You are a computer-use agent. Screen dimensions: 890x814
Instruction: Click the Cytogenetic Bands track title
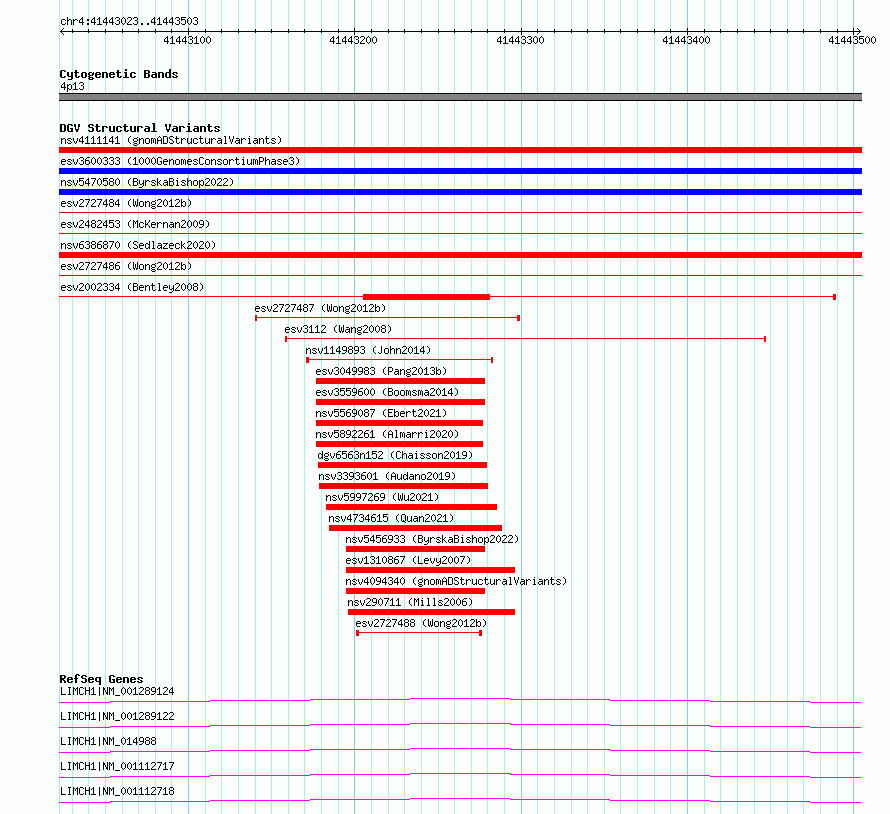(119, 74)
